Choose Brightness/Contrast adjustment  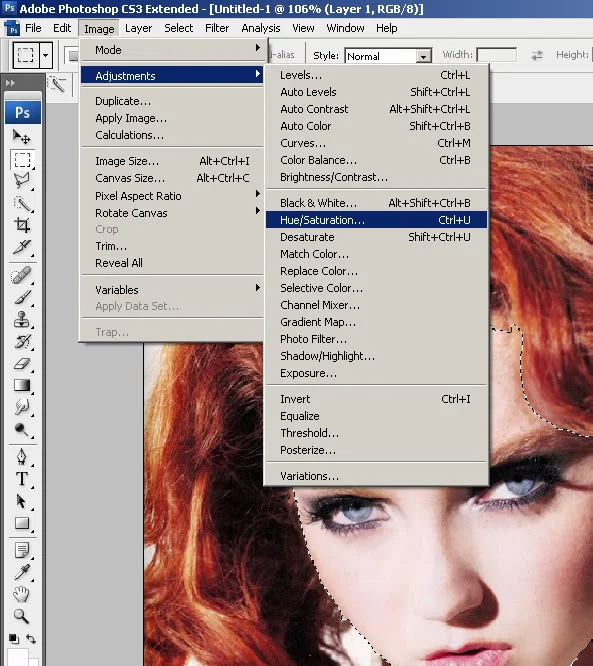pyautogui.click(x=376, y=177)
